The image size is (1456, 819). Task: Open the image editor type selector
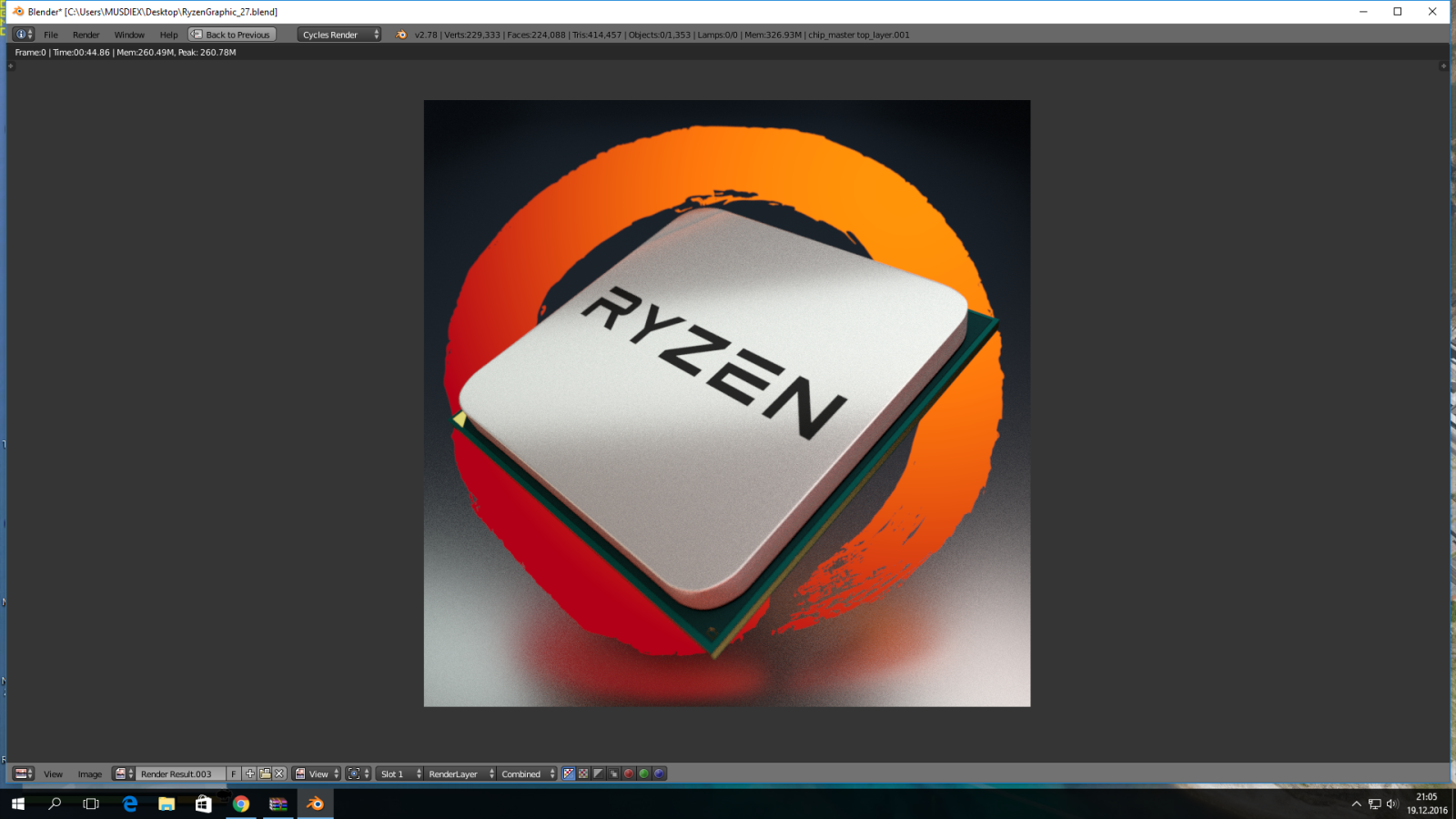point(24,773)
